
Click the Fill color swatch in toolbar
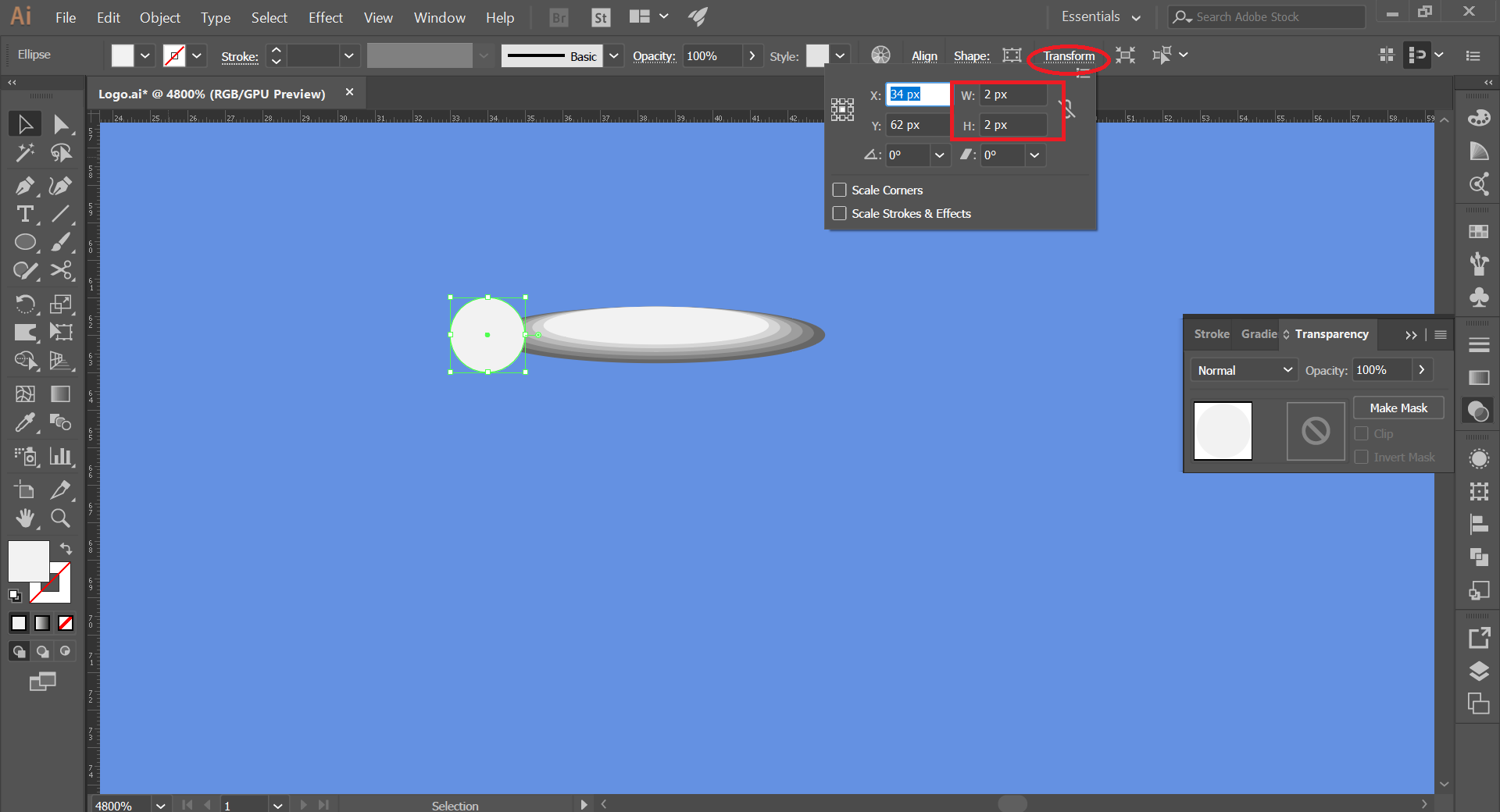click(28, 561)
